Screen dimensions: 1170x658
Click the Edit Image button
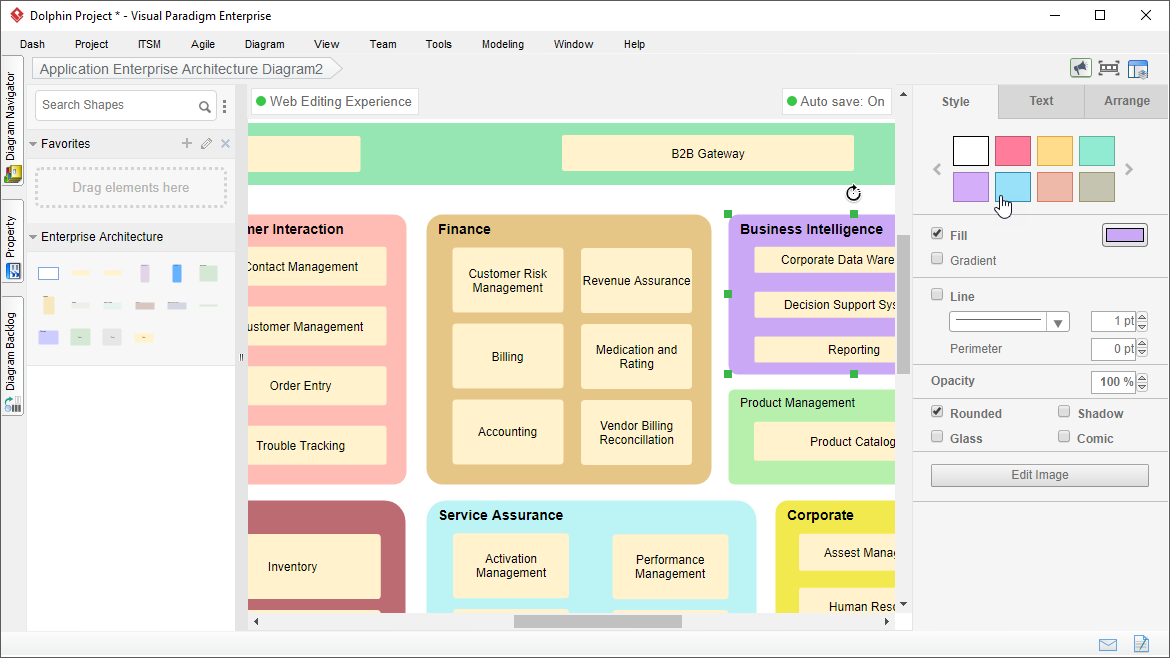tap(1039, 475)
